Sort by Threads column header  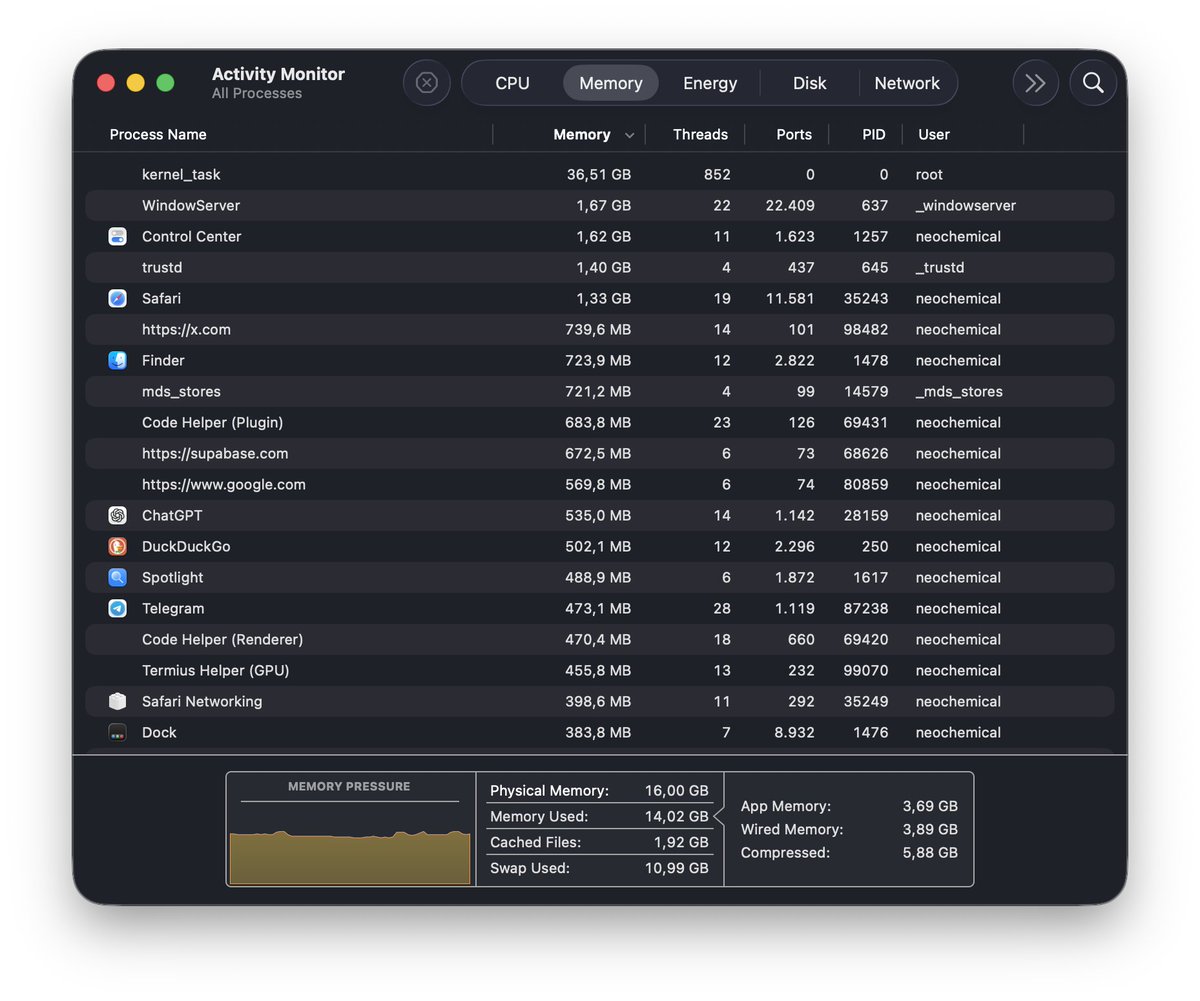pyautogui.click(x=700, y=134)
